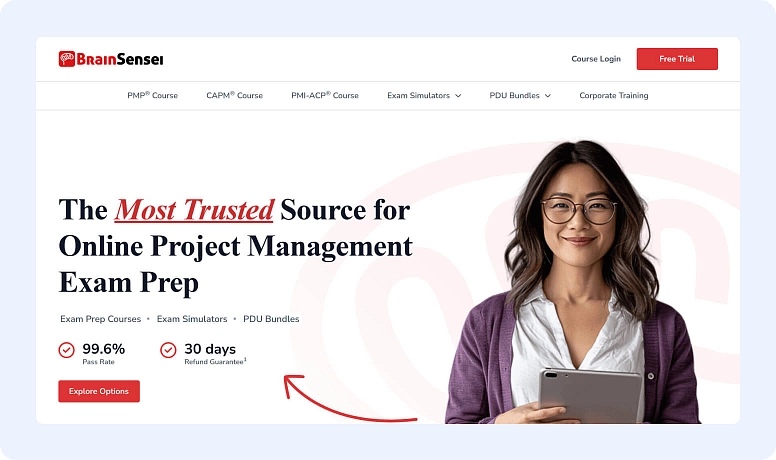Image resolution: width=776 pixels, height=460 pixels.
Task: Expand the Exam Simulators dropdown chevron
Action: tap(458, 96)
